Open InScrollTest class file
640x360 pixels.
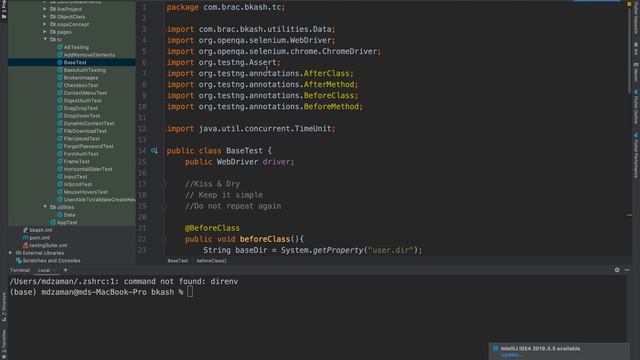78,184
